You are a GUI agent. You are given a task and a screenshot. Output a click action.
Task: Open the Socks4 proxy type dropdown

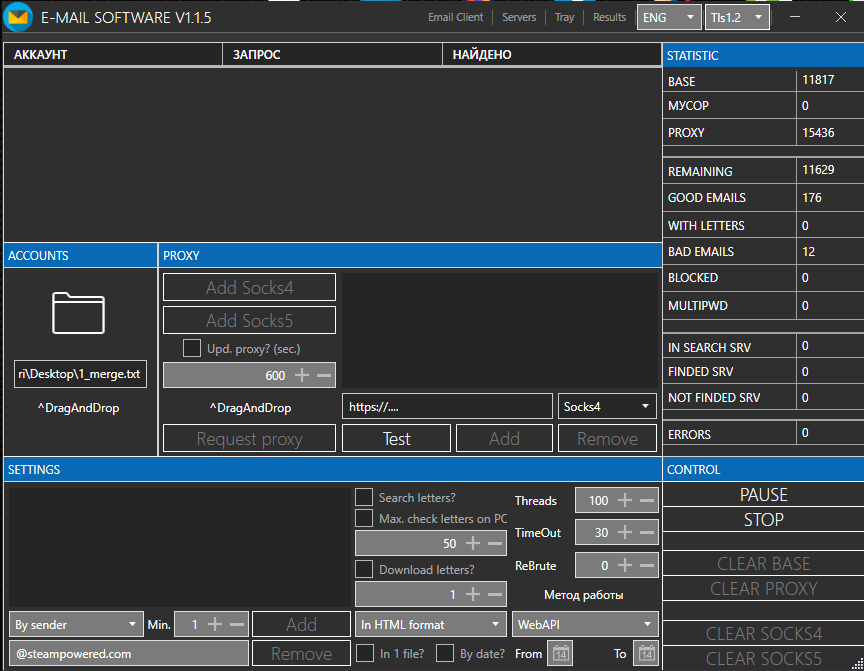coord(607,407)
